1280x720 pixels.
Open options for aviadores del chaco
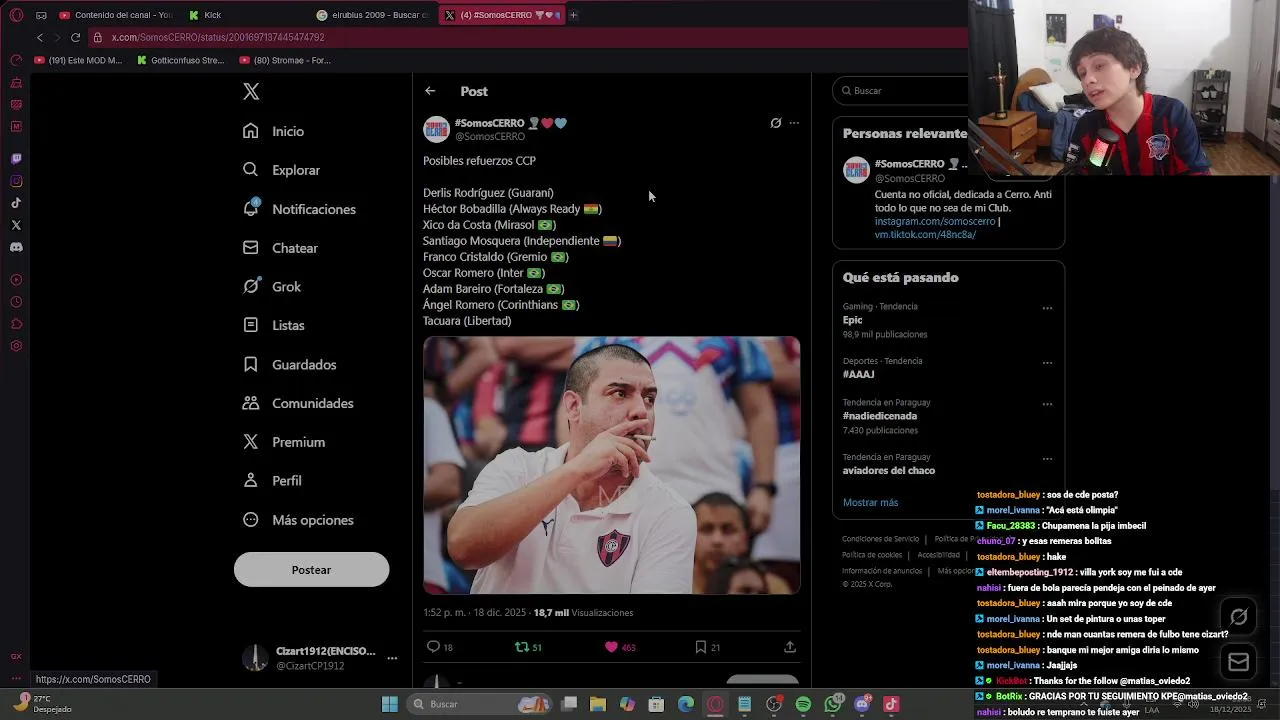click(x=1047, y=458)
